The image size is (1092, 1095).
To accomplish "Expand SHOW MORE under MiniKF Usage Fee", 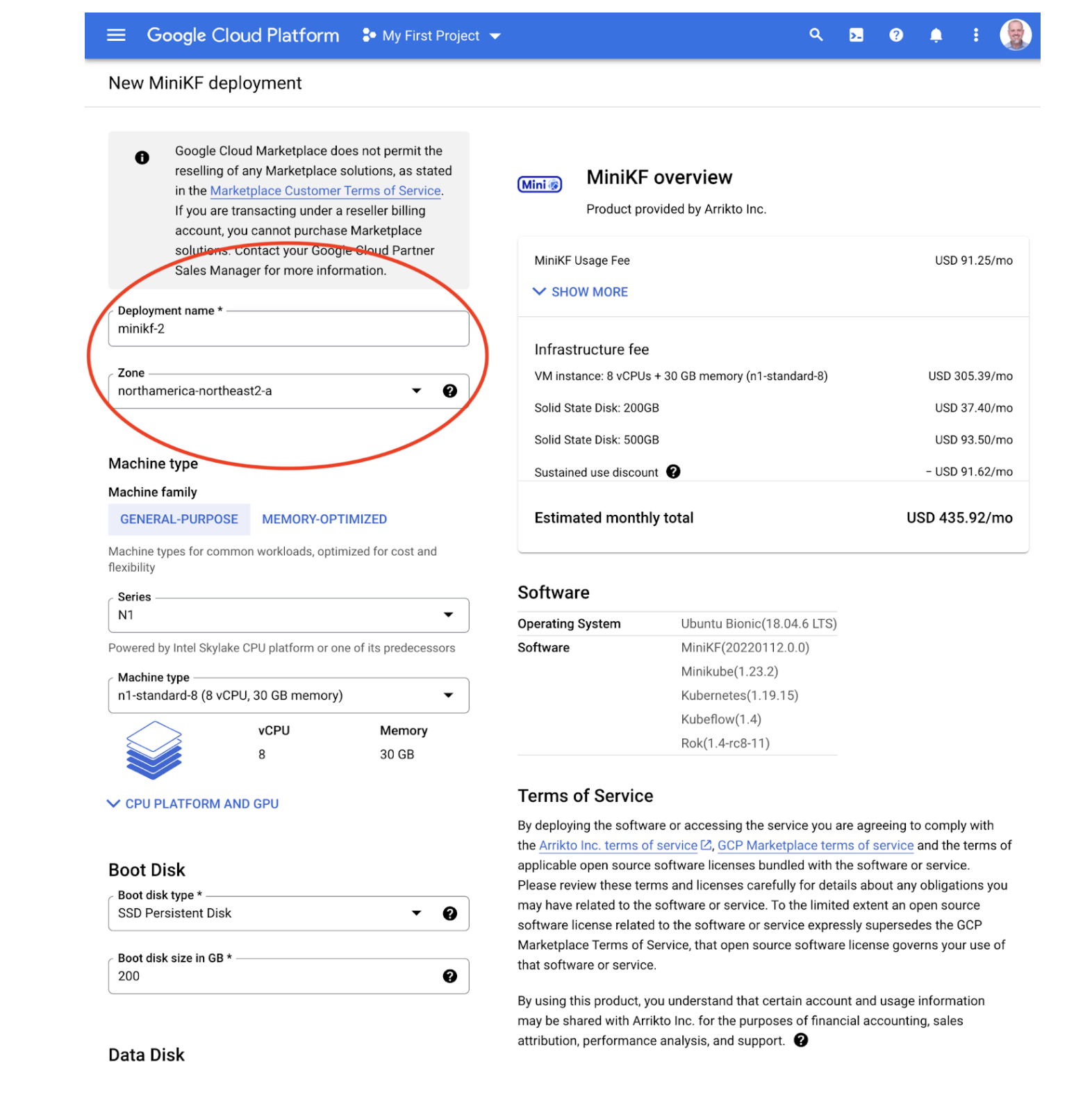I will pos(580,292).
